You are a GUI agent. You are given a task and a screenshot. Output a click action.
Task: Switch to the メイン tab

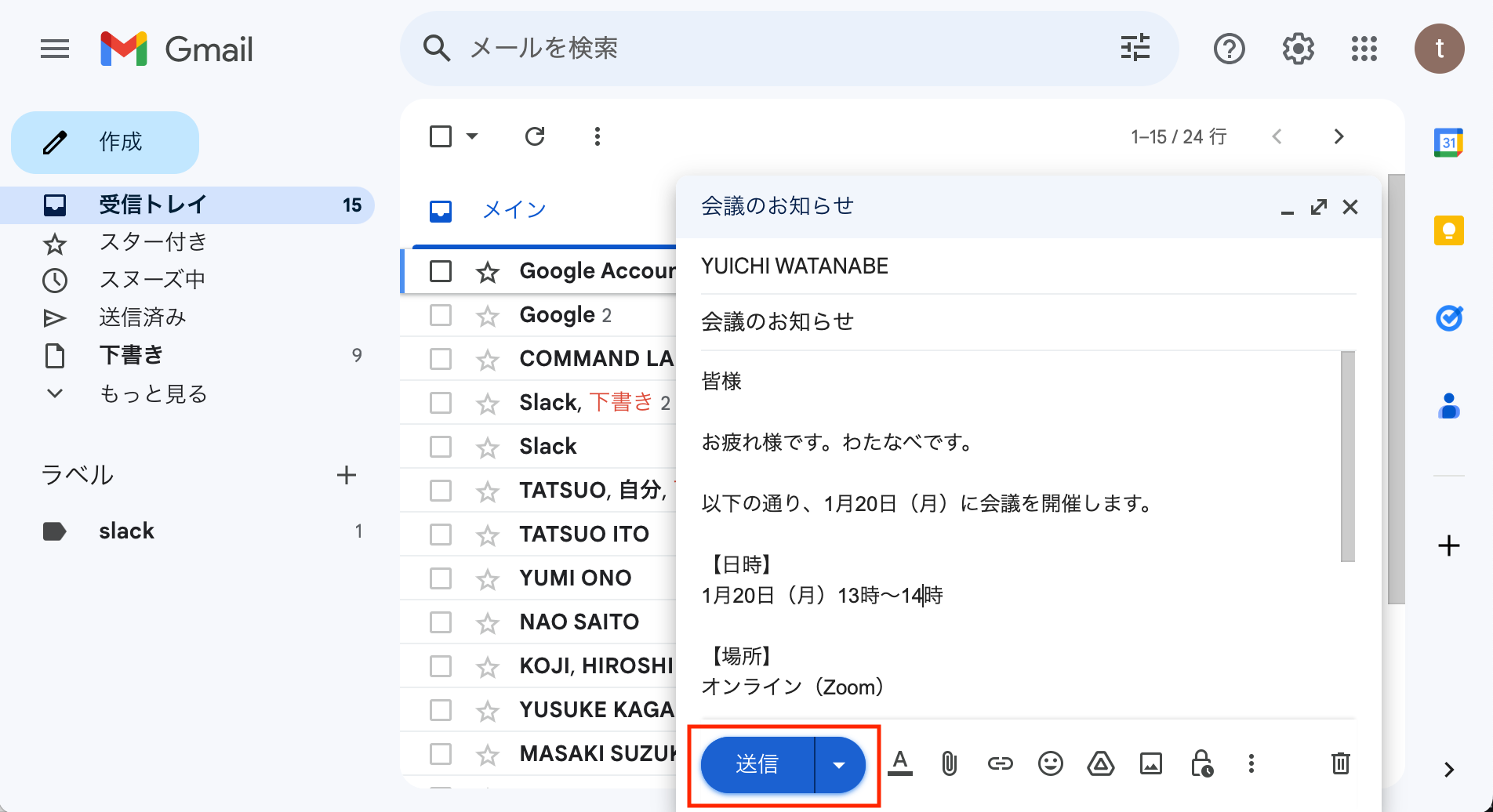[x=514, y=210]
